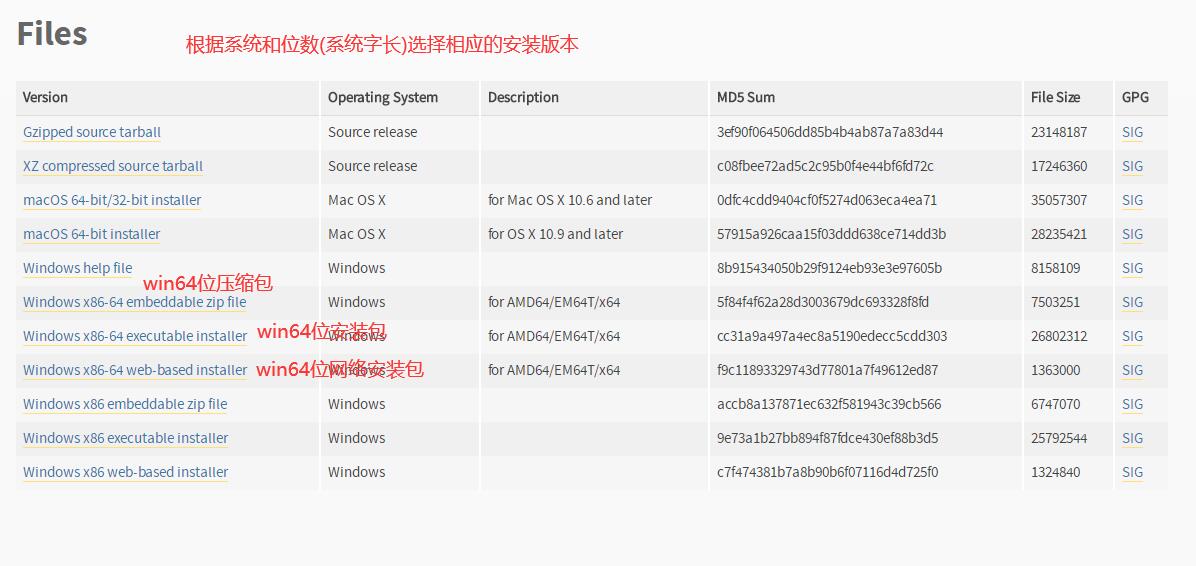Open Windows x86 embeddable zip file

125,404
